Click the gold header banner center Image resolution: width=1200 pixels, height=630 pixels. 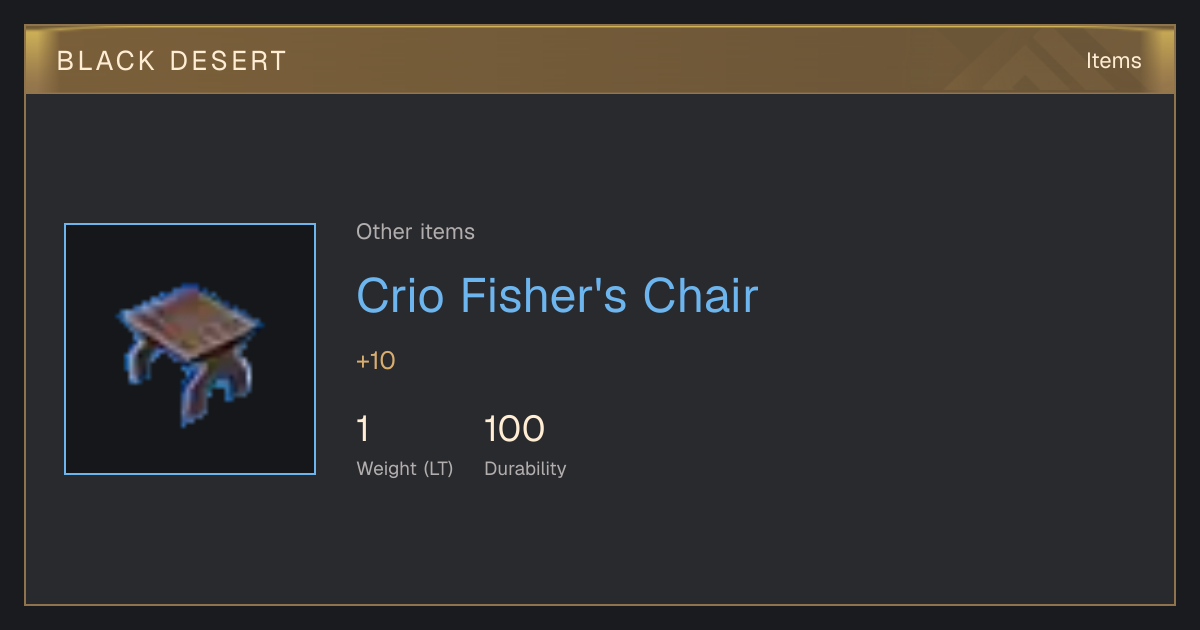click(x=600, y=61)
